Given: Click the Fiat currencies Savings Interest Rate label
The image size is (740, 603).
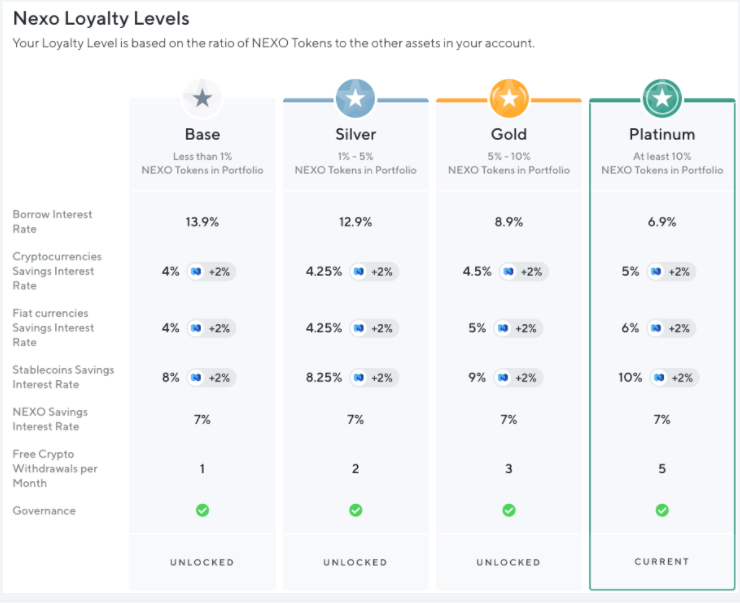Looking at the screenshot, I should pos(53,328).
